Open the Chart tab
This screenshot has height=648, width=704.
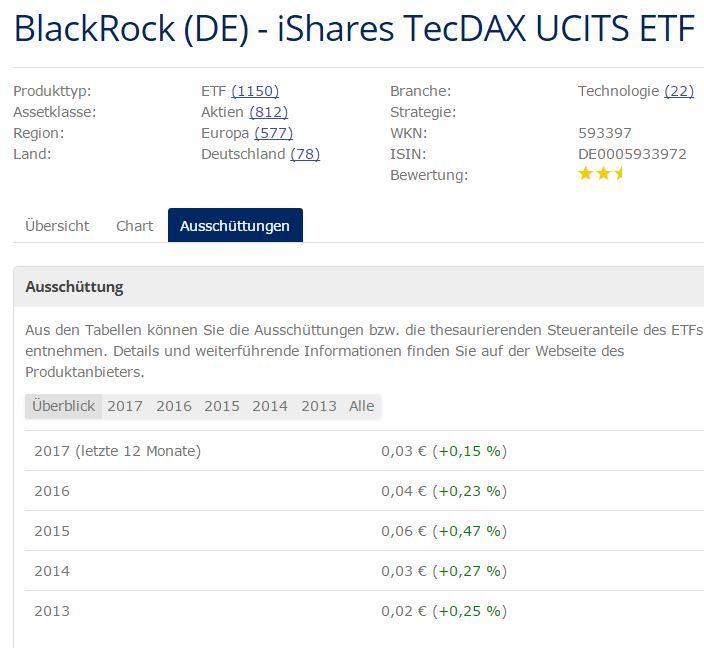[134, 226]
